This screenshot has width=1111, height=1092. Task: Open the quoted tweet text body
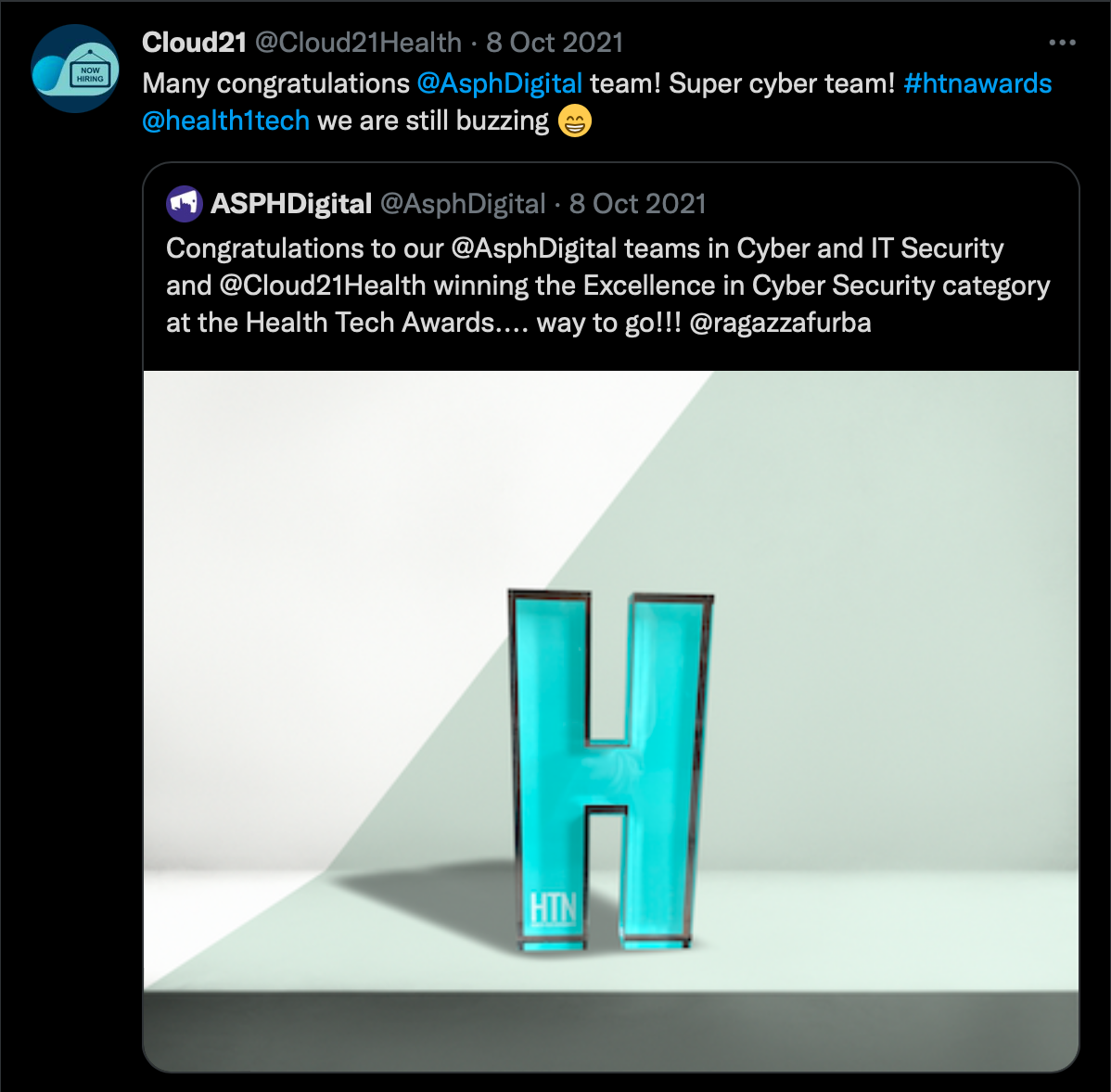click(608, 286)
